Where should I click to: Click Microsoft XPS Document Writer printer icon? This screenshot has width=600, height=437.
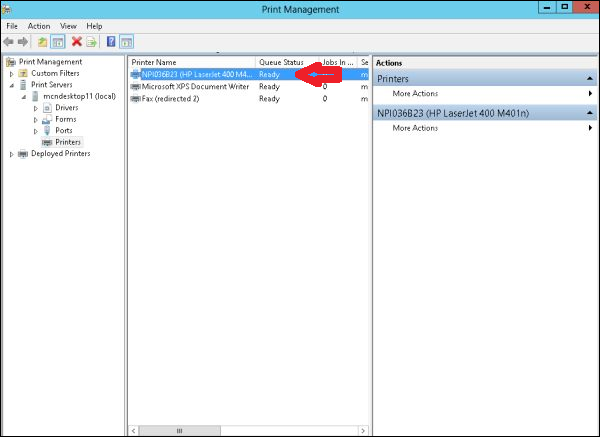click(135, 86)
